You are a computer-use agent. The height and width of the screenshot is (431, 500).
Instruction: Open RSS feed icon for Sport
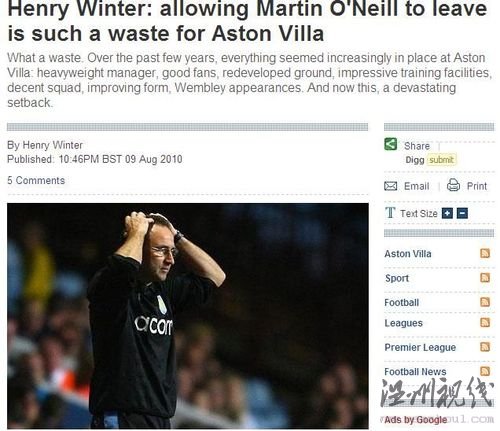[x=485, y=278]
